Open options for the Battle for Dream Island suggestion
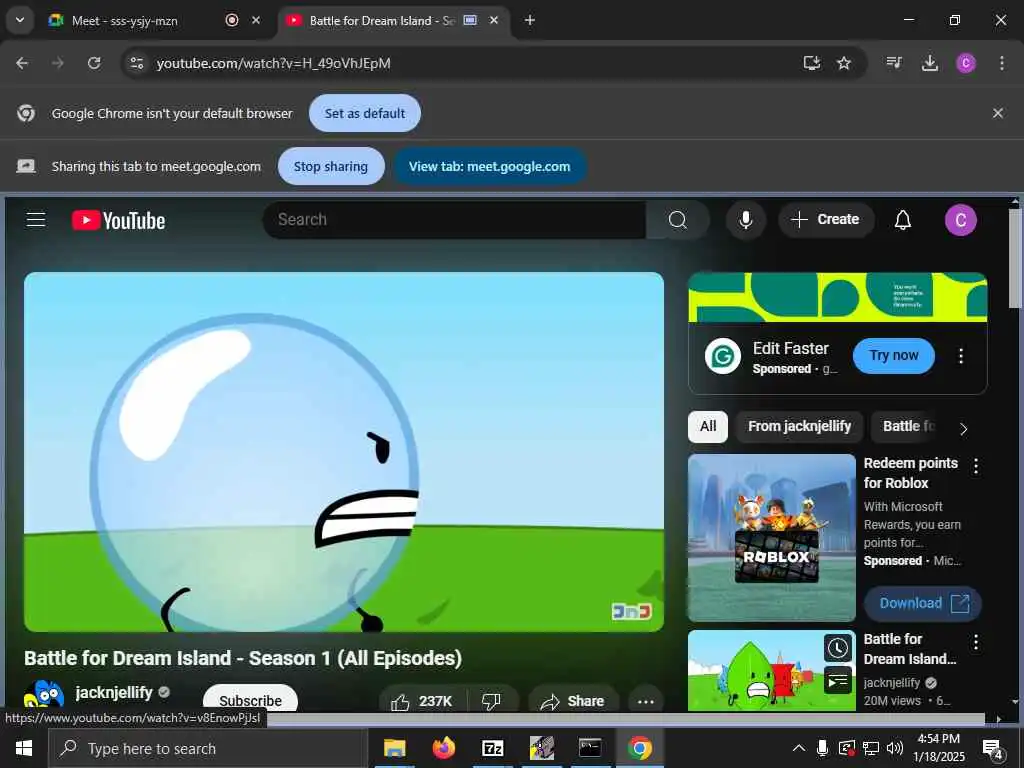The image size is (1024, 768). (976, 642)
